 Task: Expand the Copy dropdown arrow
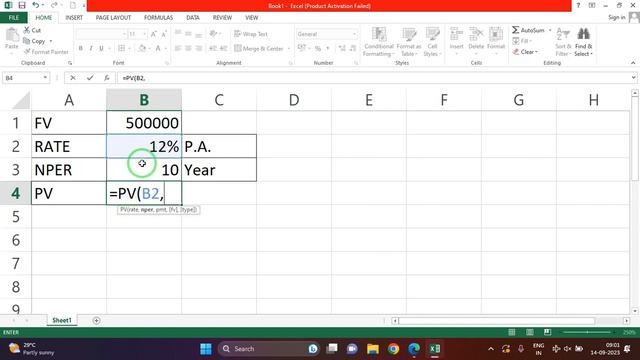[x=51, y=41]
